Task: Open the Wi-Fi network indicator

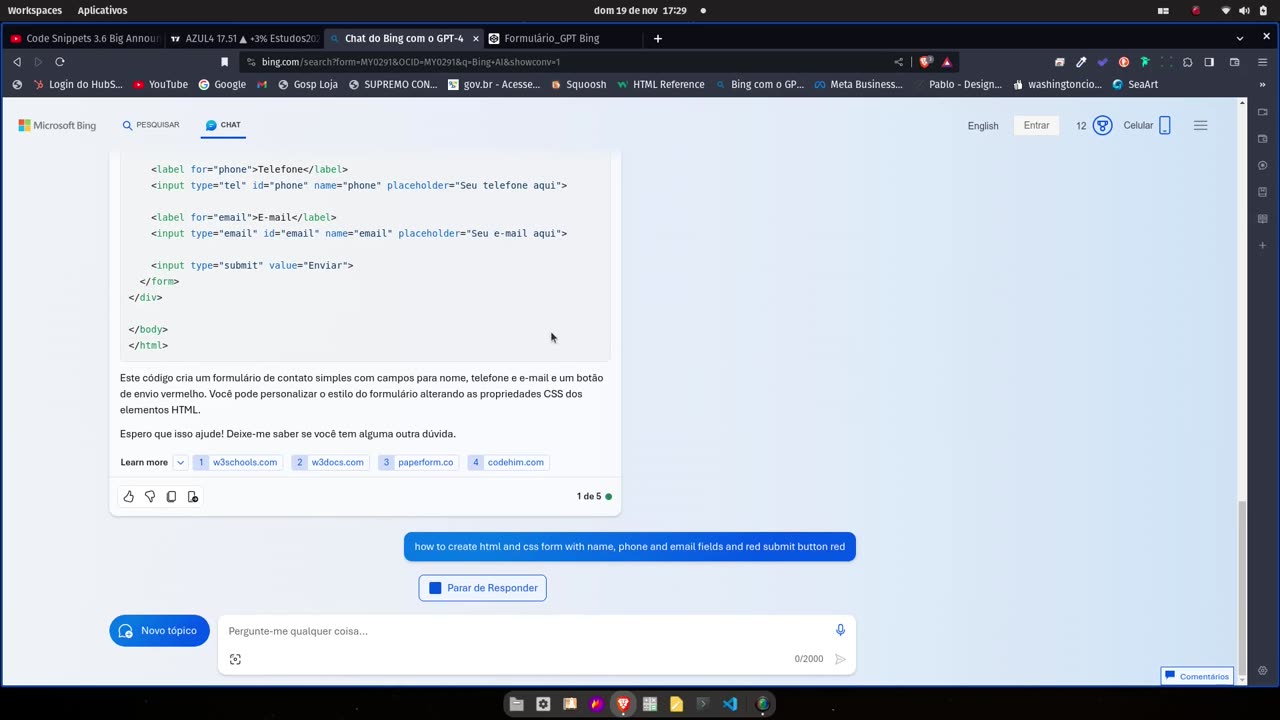Action: click(x=1226, y=10)
